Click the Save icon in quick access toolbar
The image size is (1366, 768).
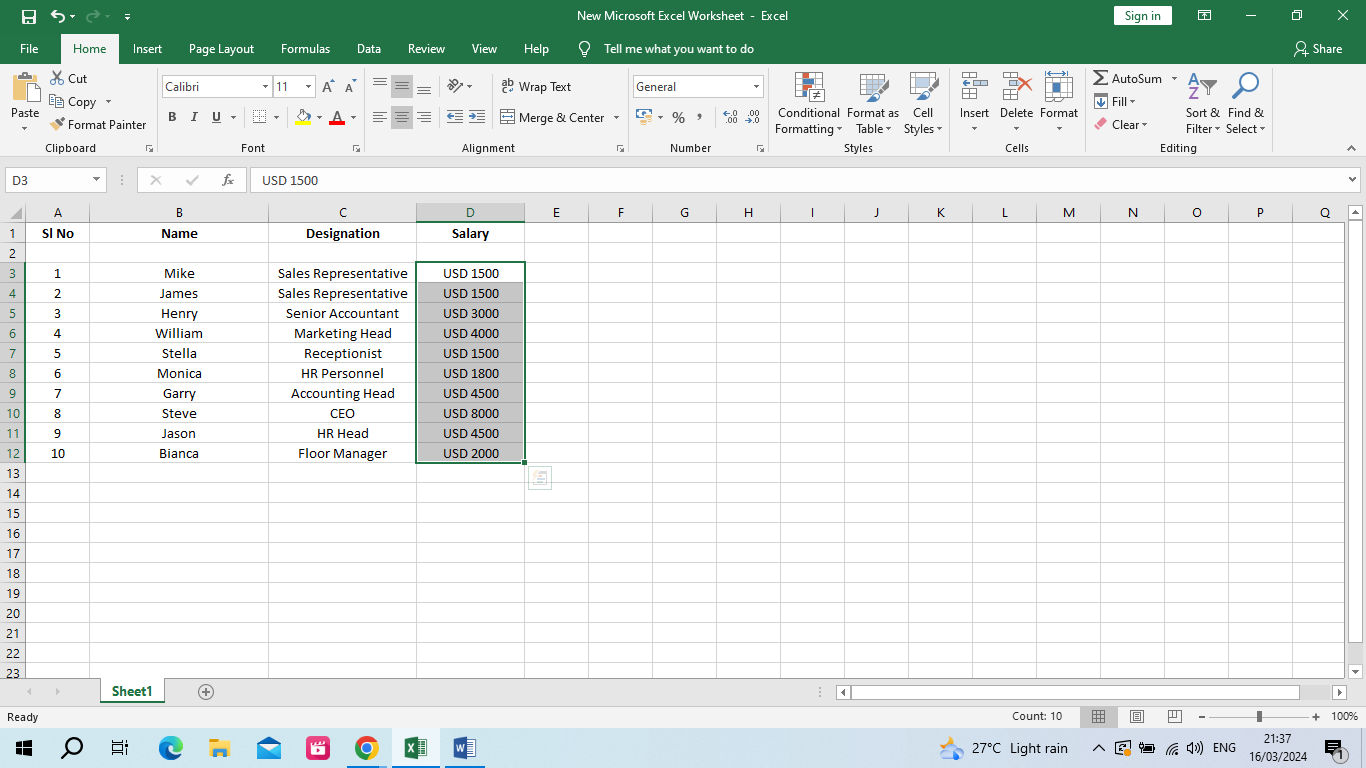click(x=28, y=16)
